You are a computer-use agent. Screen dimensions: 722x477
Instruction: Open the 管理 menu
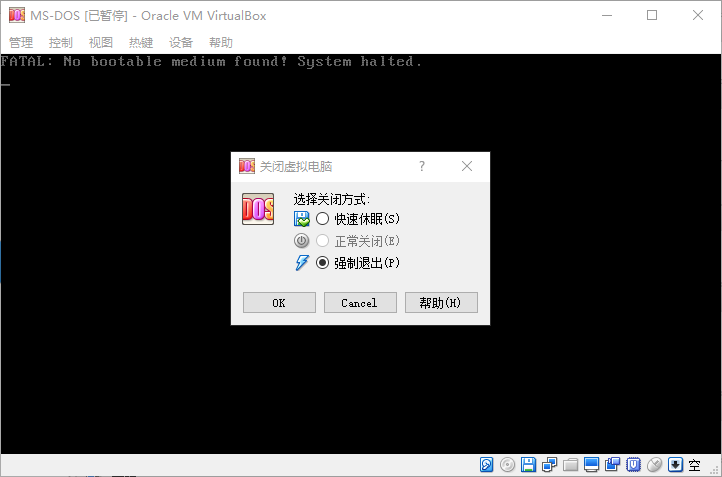pyautogui.click(x=21, y=43)
